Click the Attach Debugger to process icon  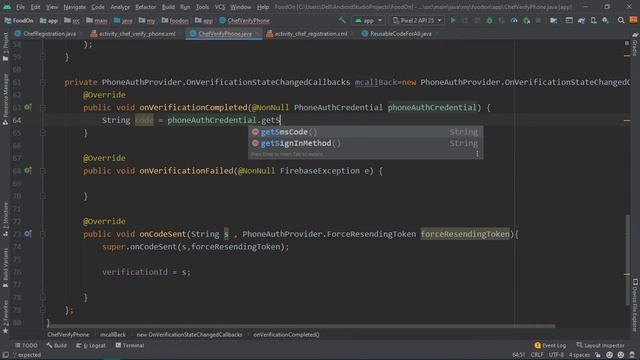[527, 20]
